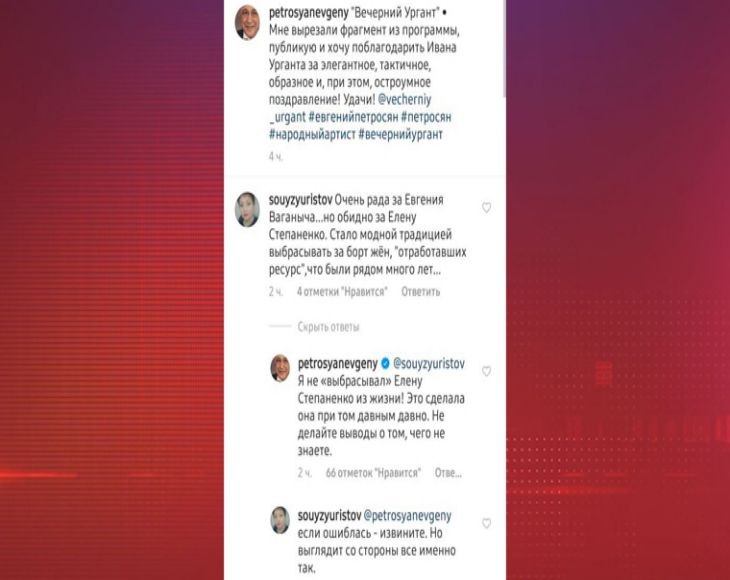This screenshot has height=580, width=730.
Task: Open the @souyzyuristov mention in Petrosyan's reply
Action: point(429,364)
